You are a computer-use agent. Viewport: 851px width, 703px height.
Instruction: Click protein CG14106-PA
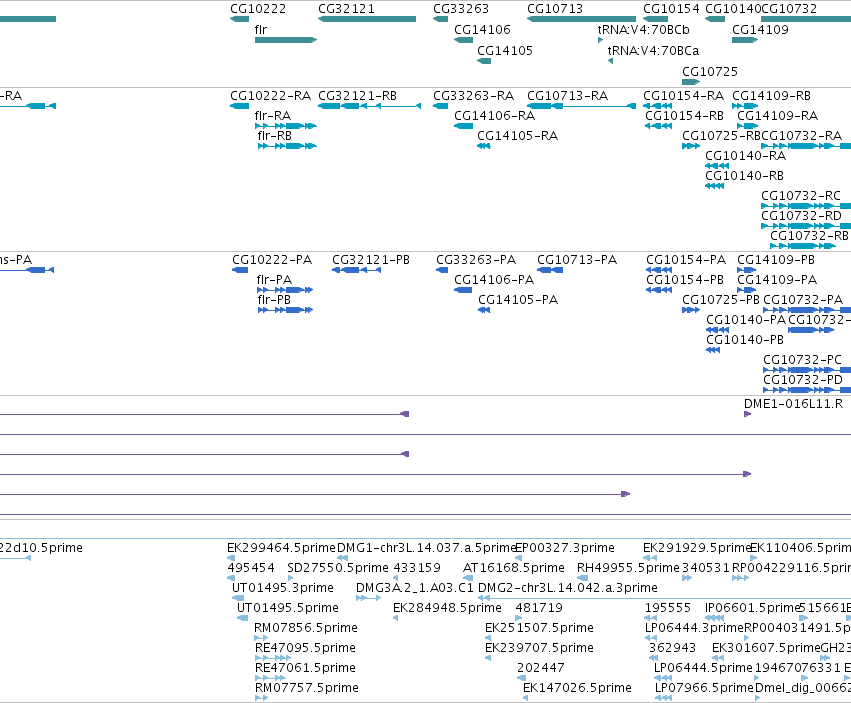[x=463, y=290]
